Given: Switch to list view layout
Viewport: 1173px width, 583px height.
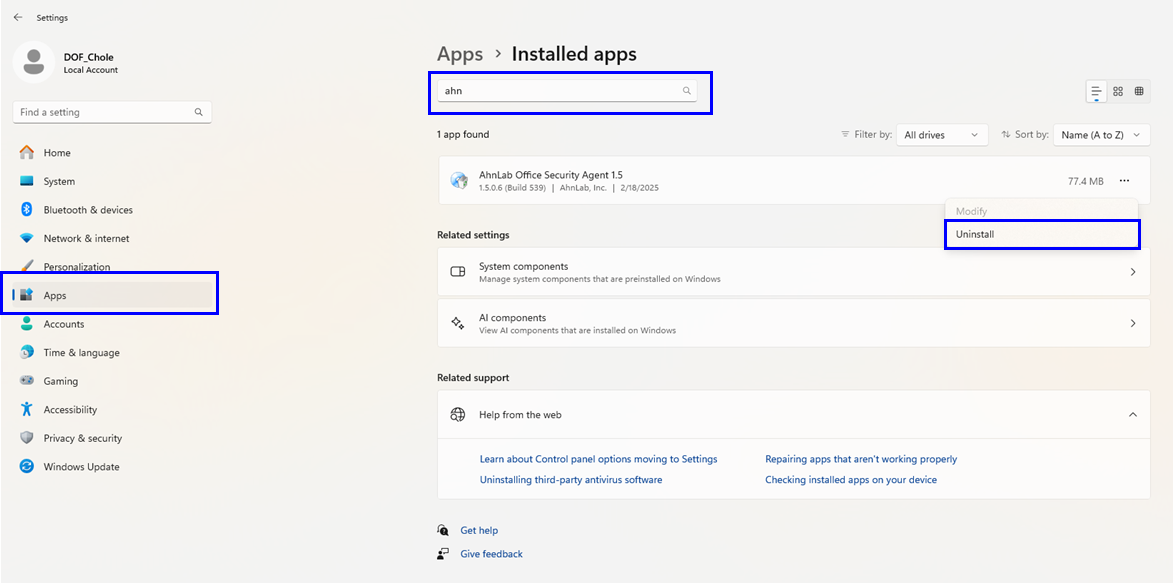Looking at the screenshot, I should (1096, 92).
